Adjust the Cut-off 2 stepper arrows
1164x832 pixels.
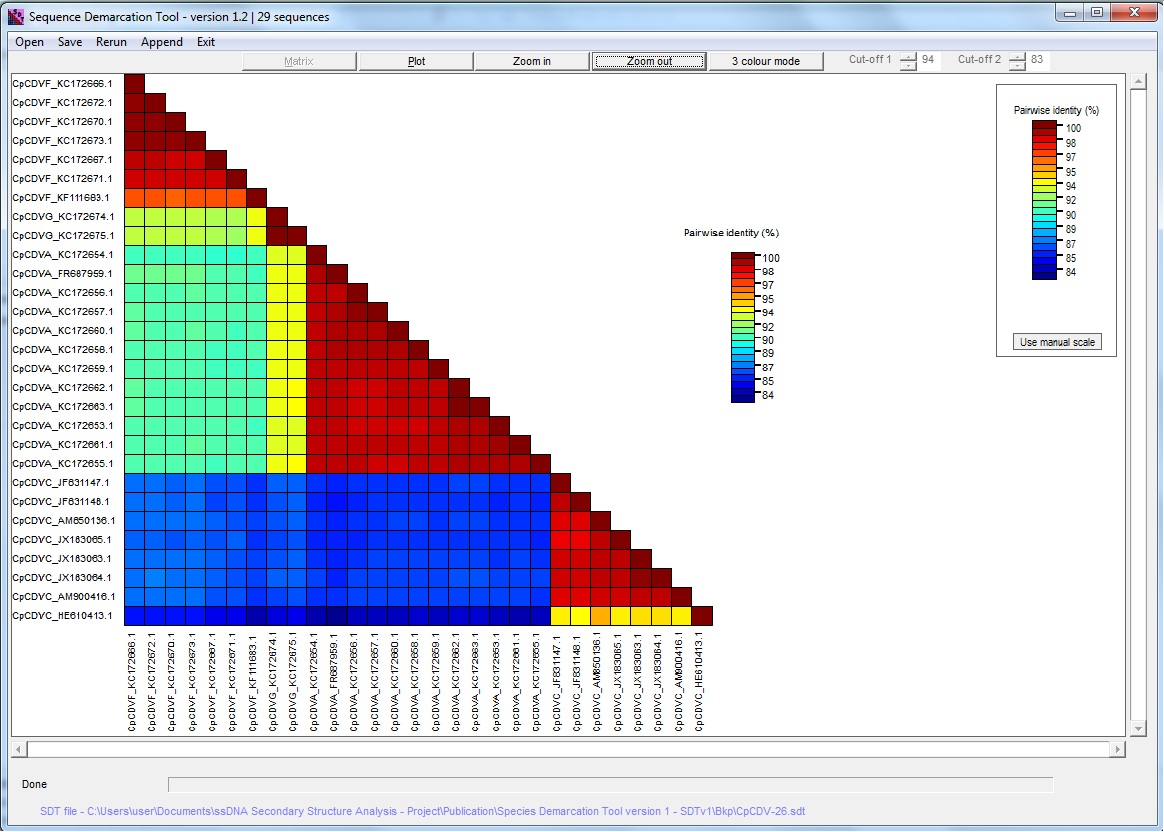click(x=1016, y=61)
